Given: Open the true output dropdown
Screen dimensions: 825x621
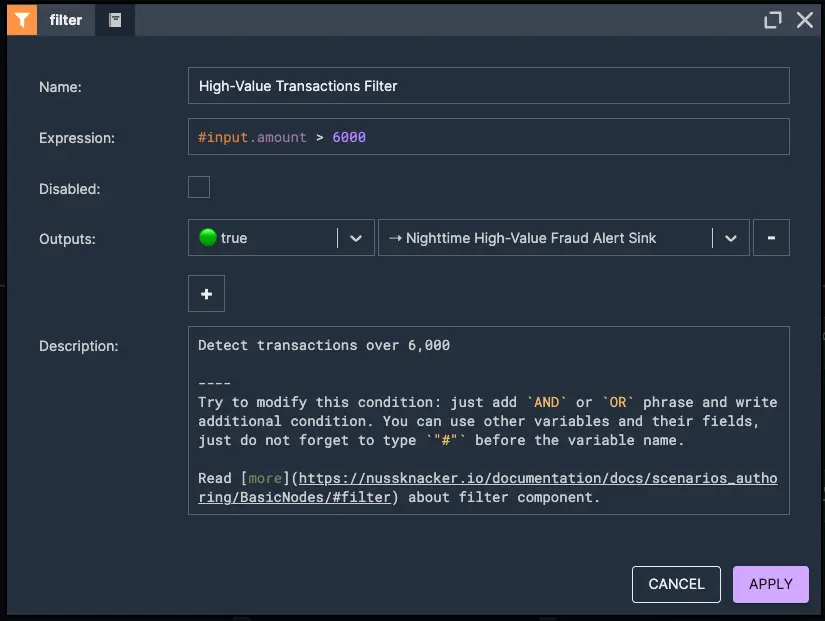Looking at the screenshot, I should click(x=281, y=238).
